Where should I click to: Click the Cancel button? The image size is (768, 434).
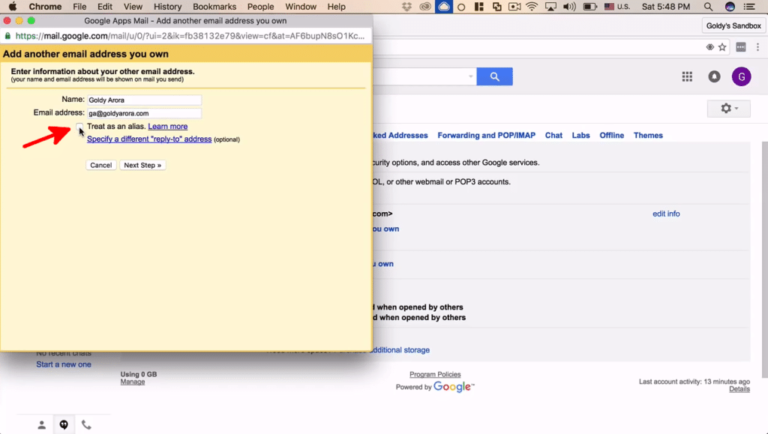point(101,165)
